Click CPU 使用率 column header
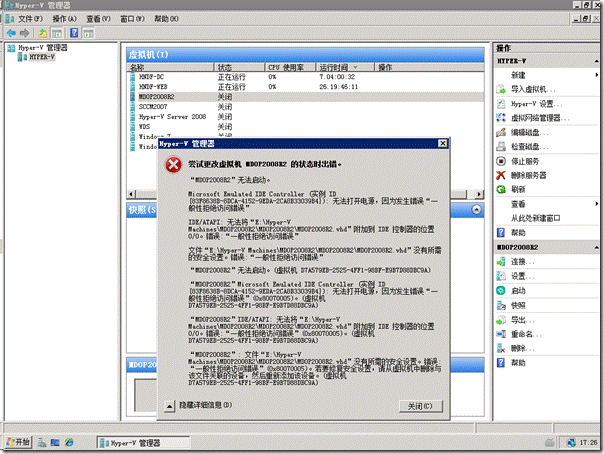 (x=290, y=67)
